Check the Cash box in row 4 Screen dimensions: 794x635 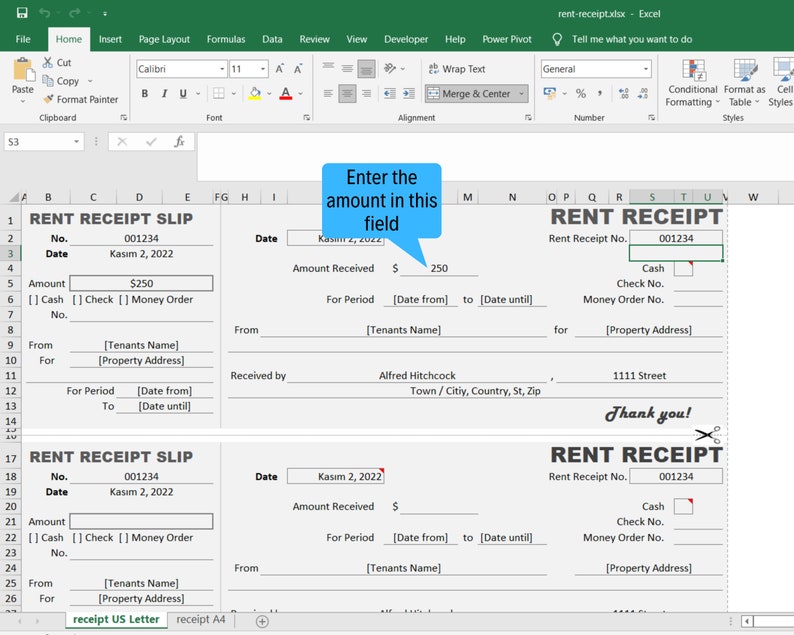click(x=683, y=268)
